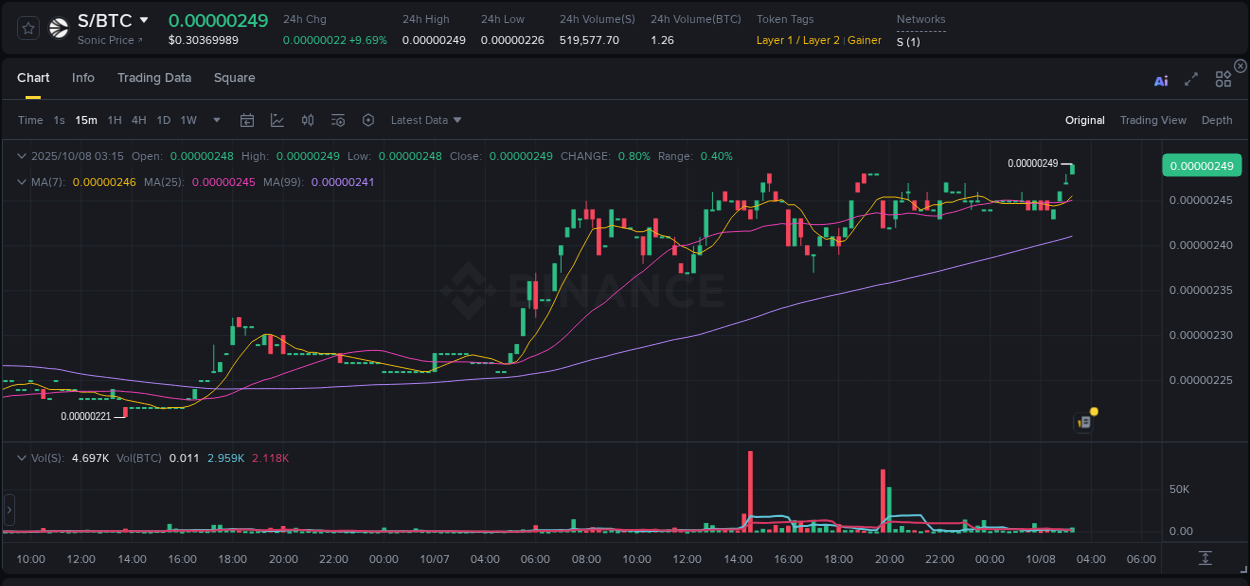This screenshot has width=1250, height=586.
Task: Open the date range calendar icon
Action: click(247, 119)
